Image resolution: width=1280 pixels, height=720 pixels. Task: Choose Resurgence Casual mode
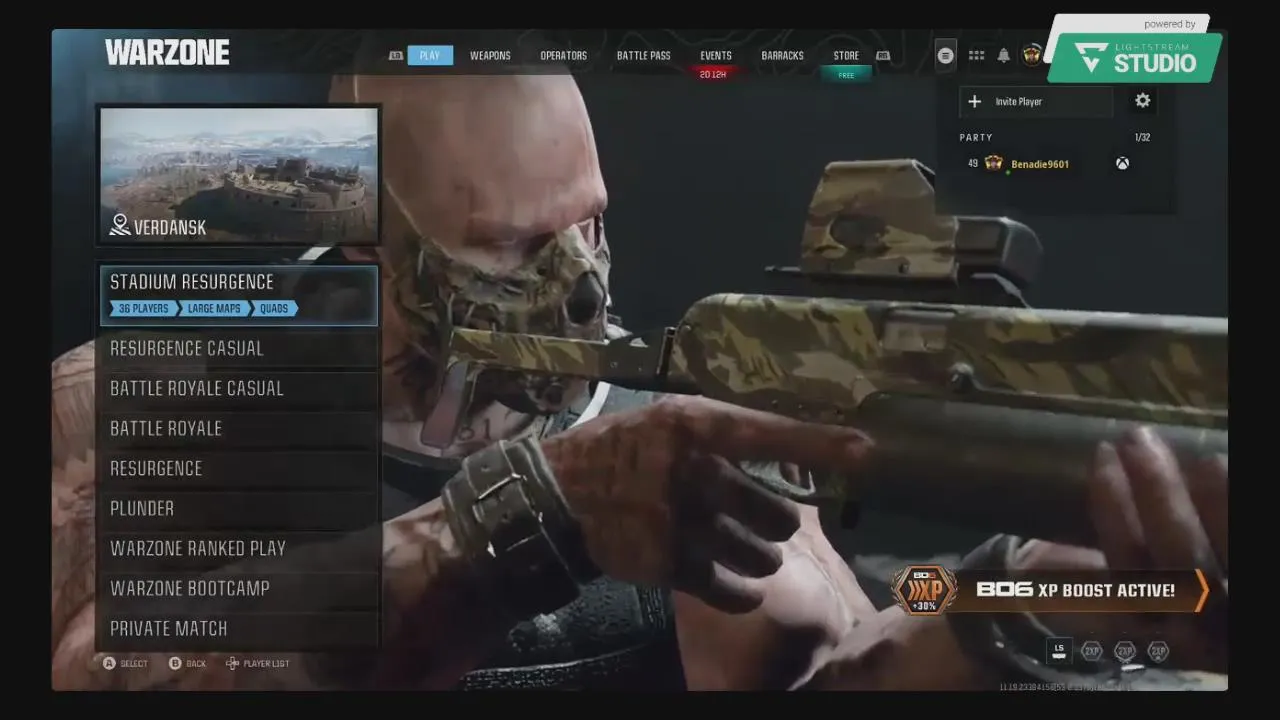[238, 348]
